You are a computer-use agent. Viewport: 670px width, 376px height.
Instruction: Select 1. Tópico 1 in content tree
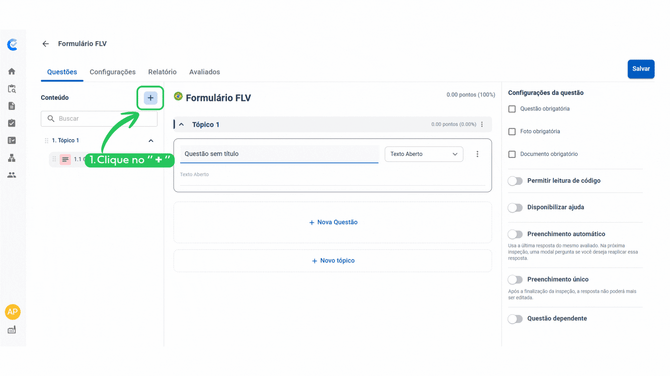tap(65, 141)
